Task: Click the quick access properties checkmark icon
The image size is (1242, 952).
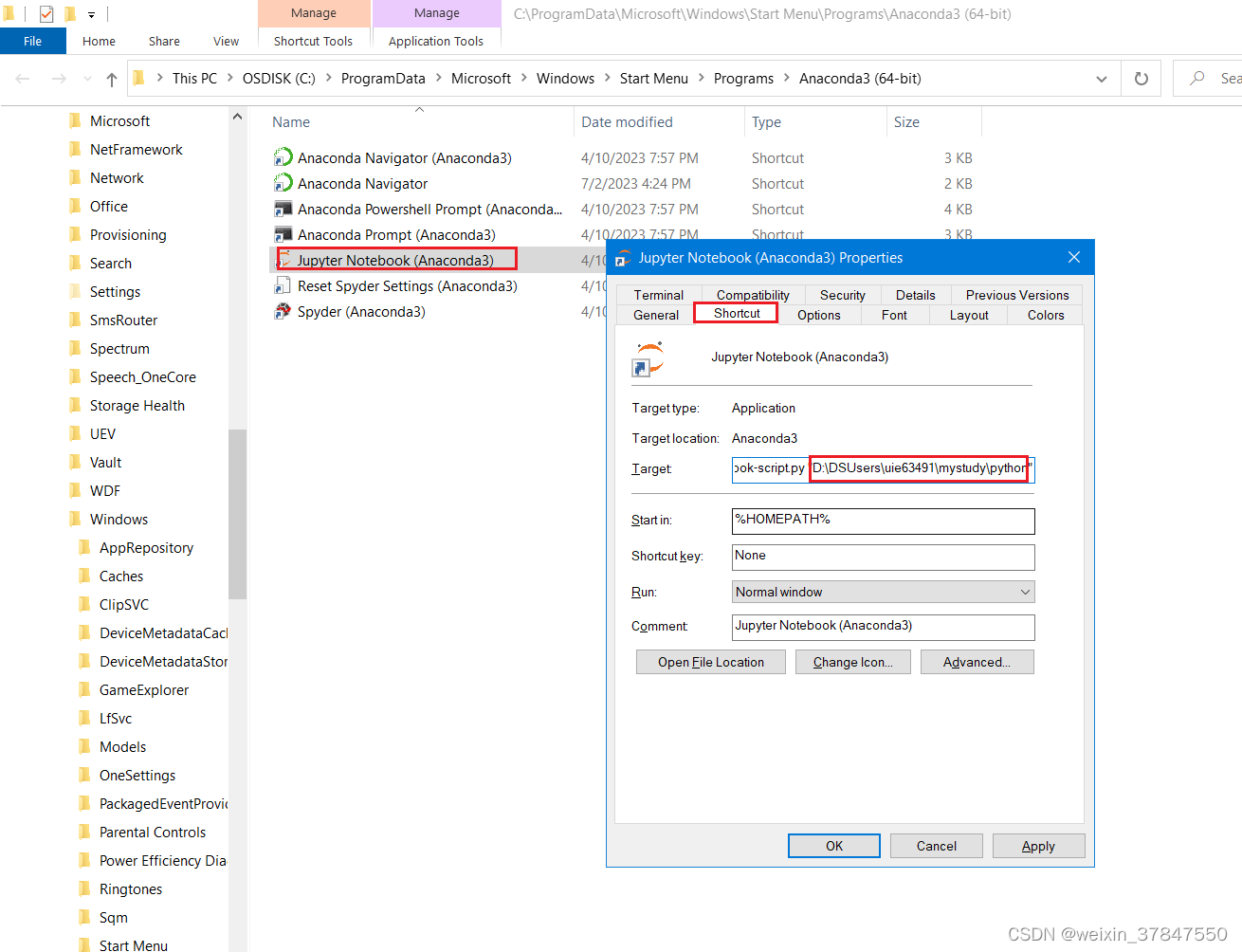Action: point(46,14)
